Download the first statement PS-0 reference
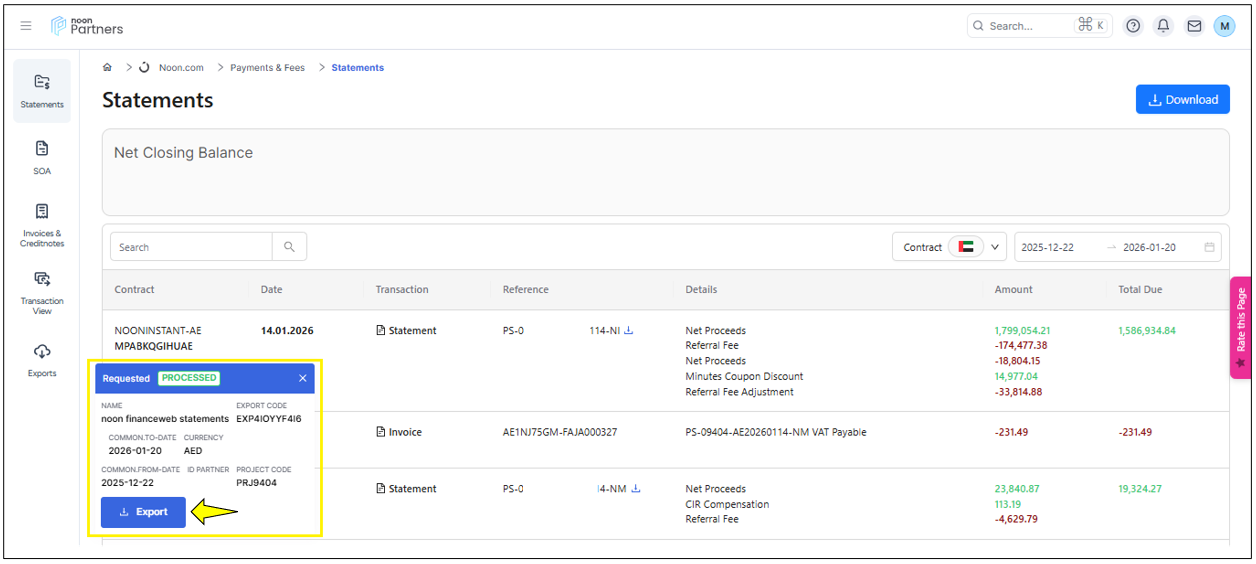Viewport: 1256px width, 564px height. 629,331
